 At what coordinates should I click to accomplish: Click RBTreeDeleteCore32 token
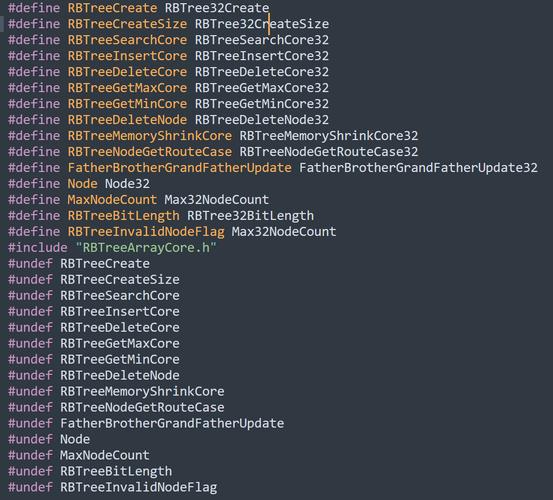click(x=262, y=72)
